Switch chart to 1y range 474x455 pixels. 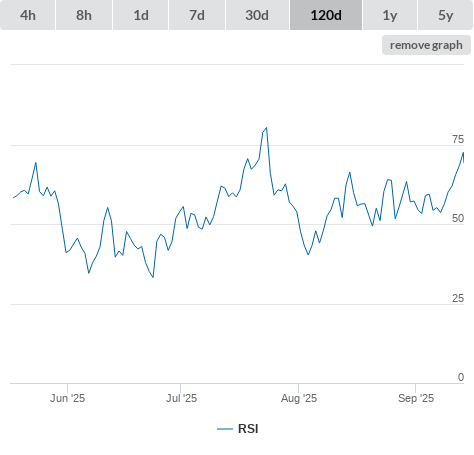click(x=390, y=15)
